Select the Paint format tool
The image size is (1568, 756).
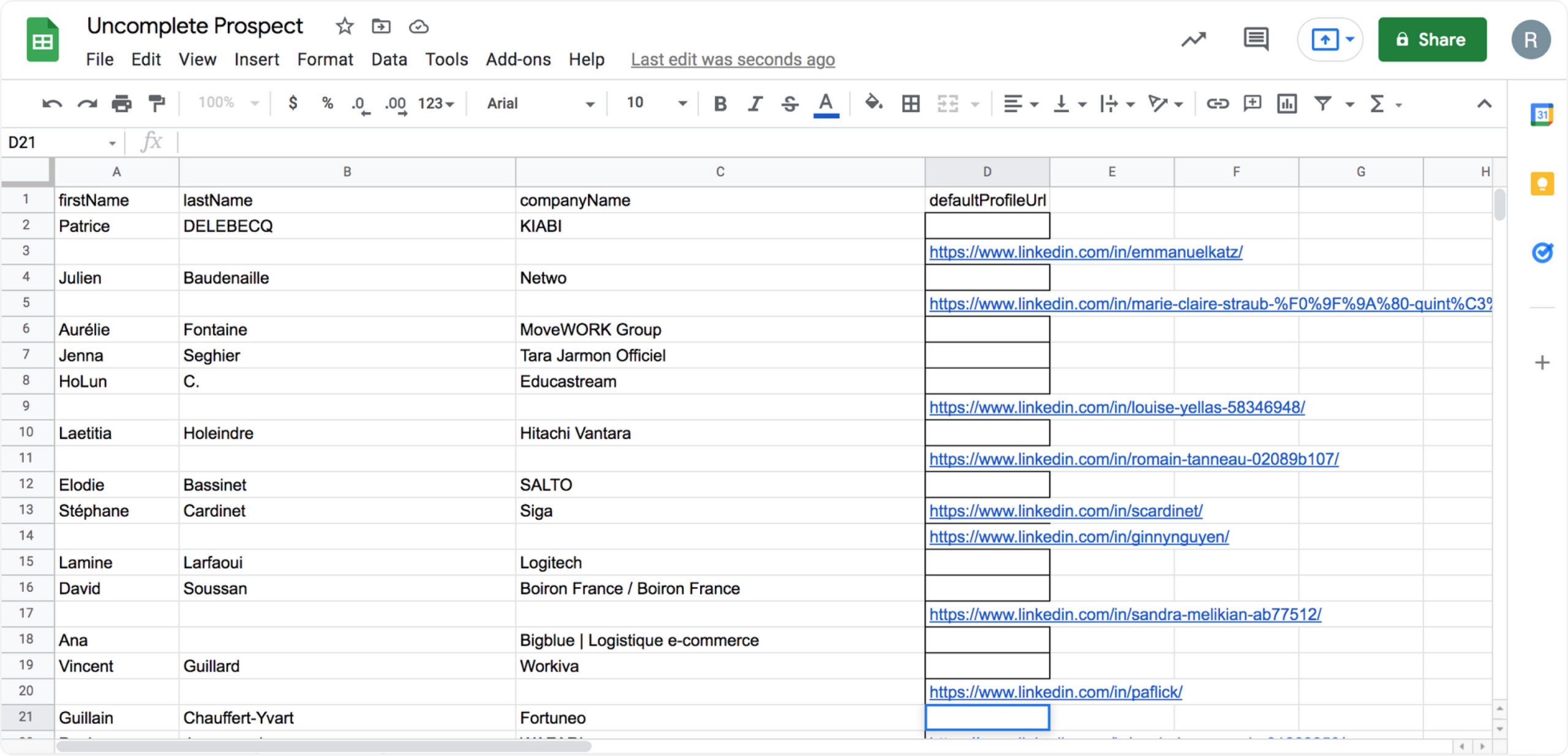pos(157,103)
